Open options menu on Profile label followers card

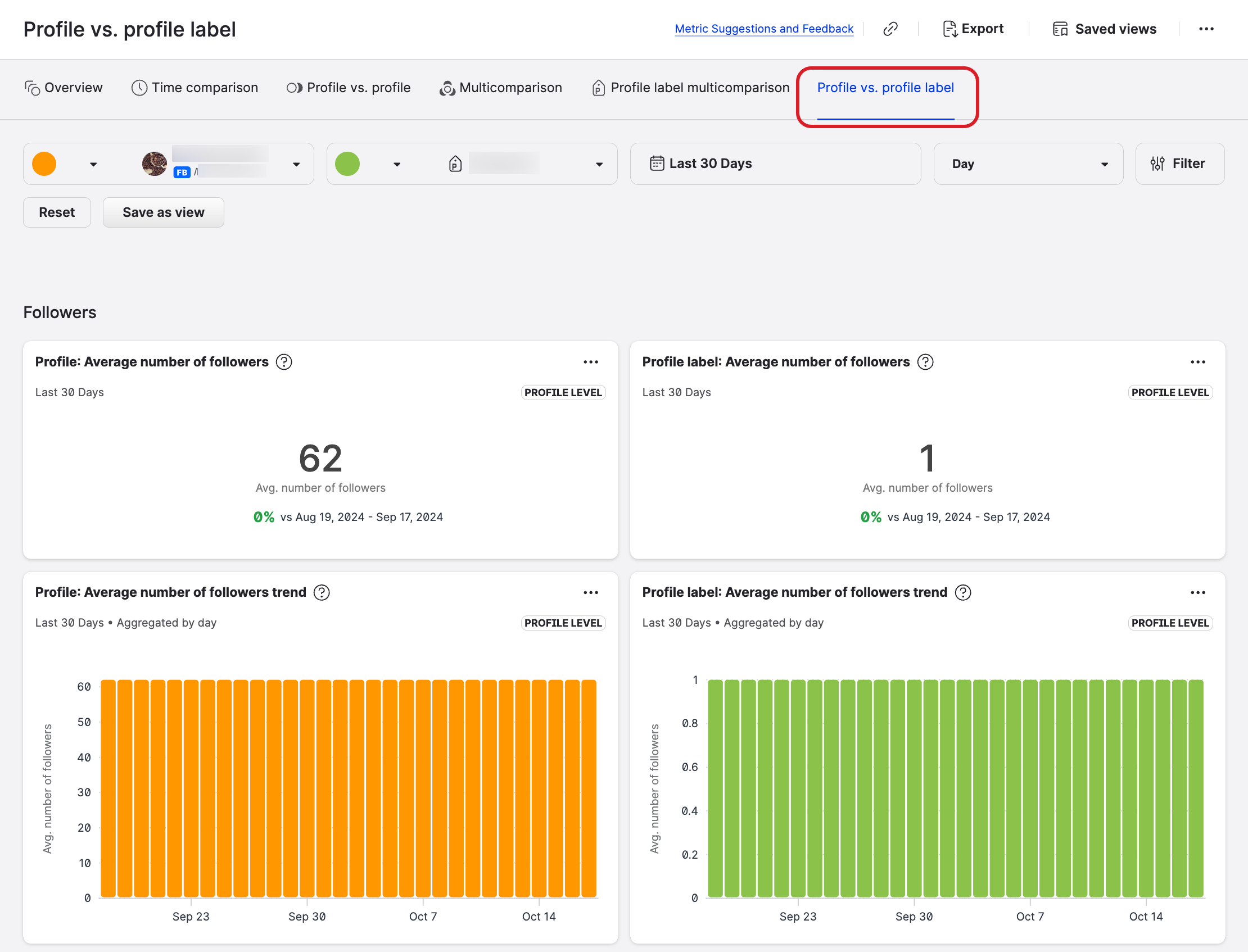[x=1197, y=361]
